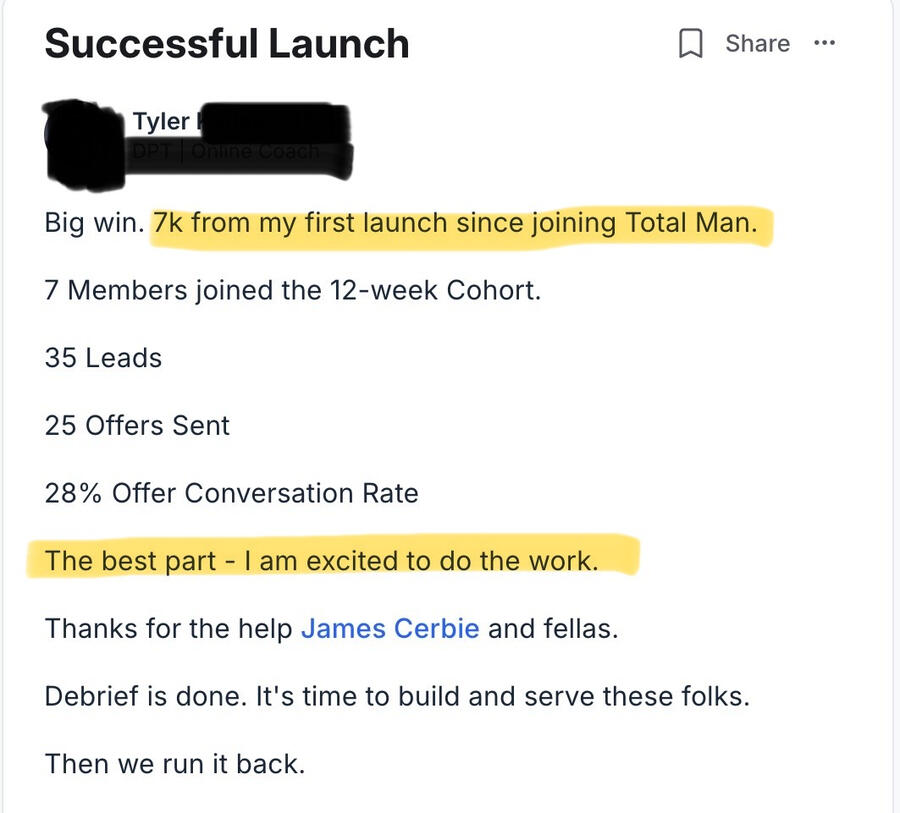Open the three-dot more options menu
Viewport: 900px width, 813px height.
(824, 43)
